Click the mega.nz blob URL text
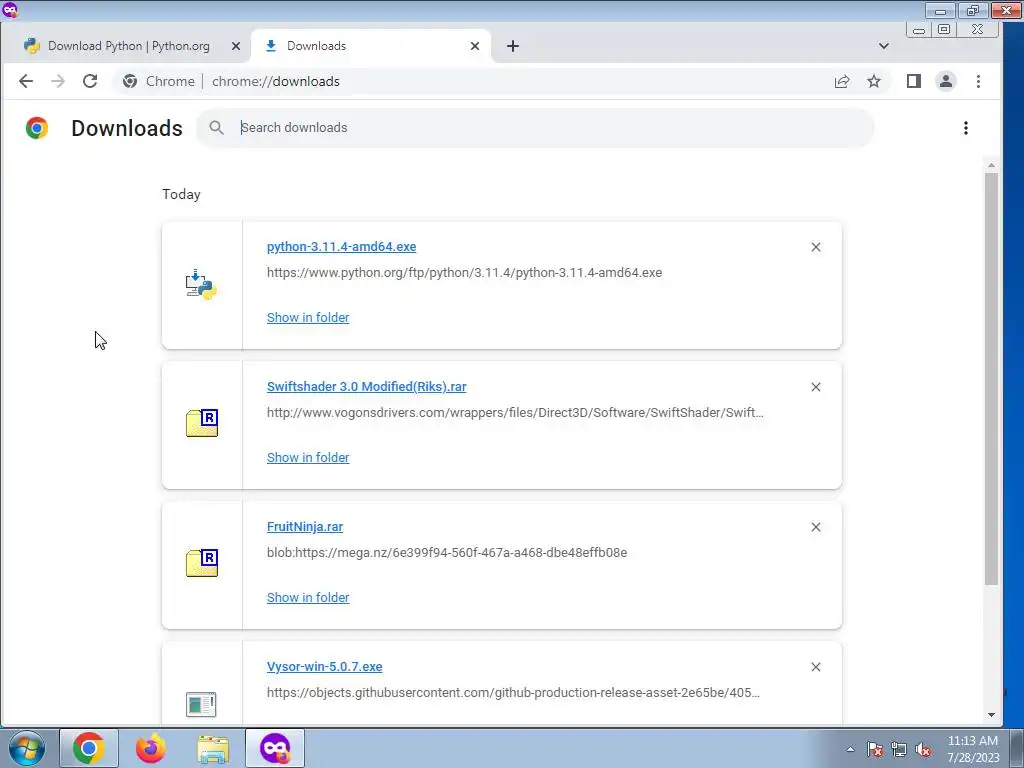The image size is (1024, 768). (447, 552)
